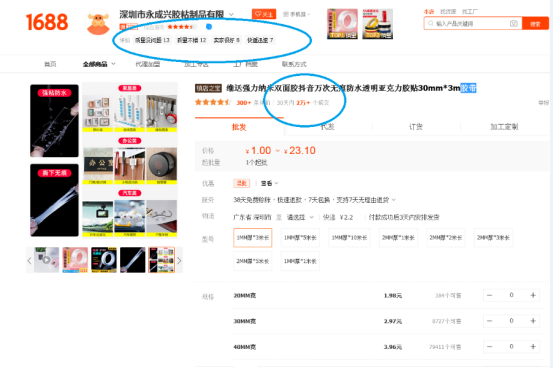Click the 卖家很好 8 review tag
This screenshot has height=368, width=553.
click(226, 40)
